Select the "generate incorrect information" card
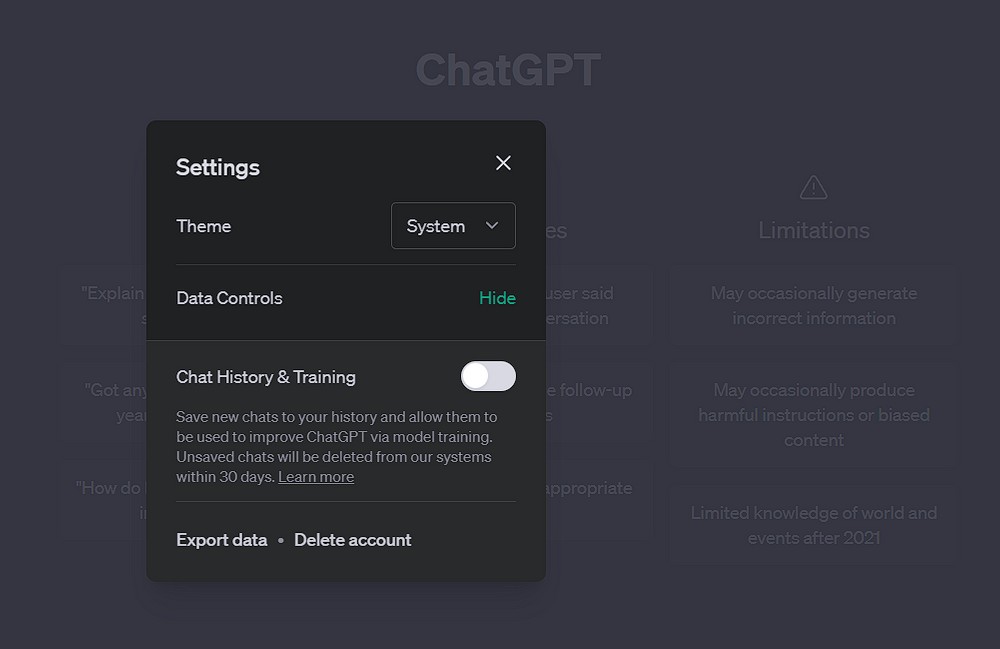 click(x=814, y=306)
